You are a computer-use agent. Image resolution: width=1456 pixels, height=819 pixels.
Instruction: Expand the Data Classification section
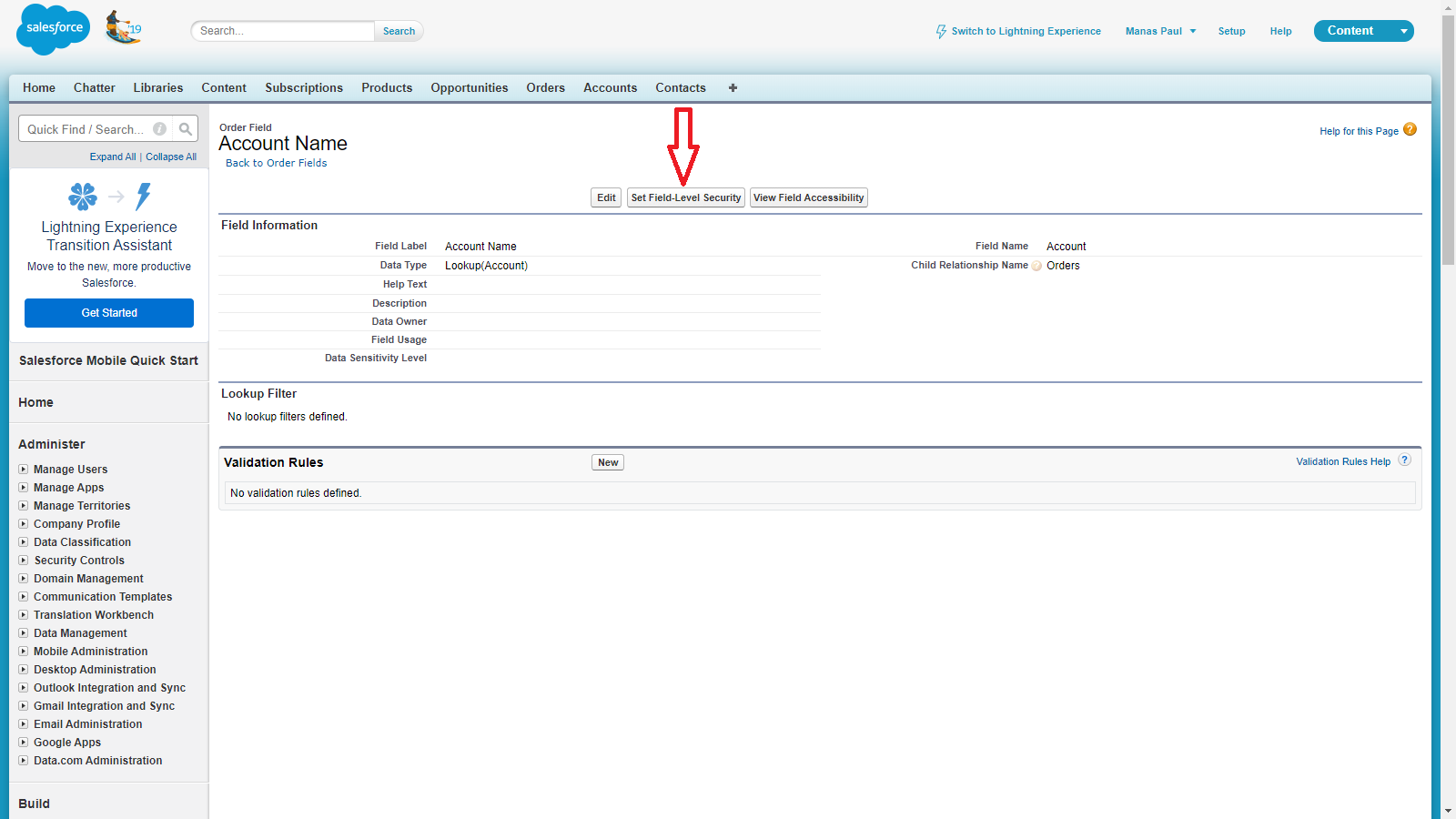pos(23,542)
